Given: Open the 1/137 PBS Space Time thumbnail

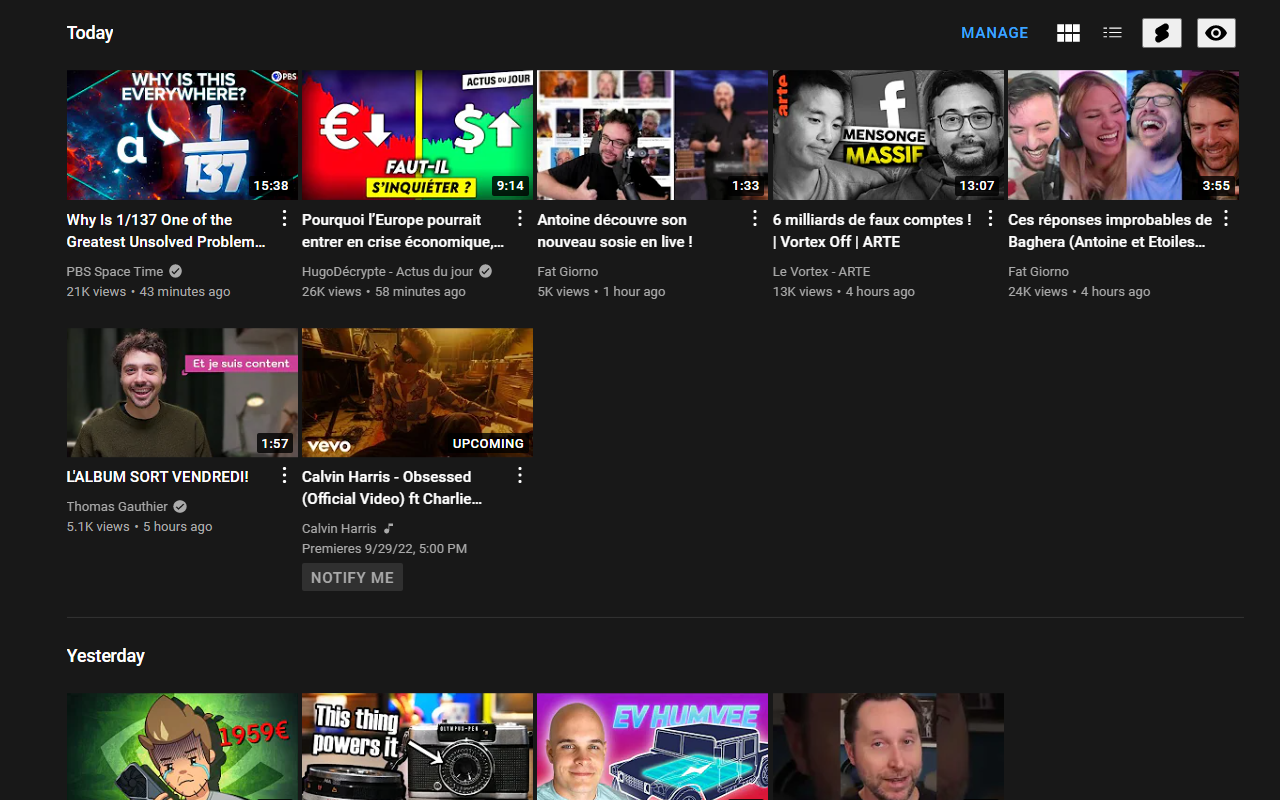Looking at the screenshot, I should [x=182, y=135].
